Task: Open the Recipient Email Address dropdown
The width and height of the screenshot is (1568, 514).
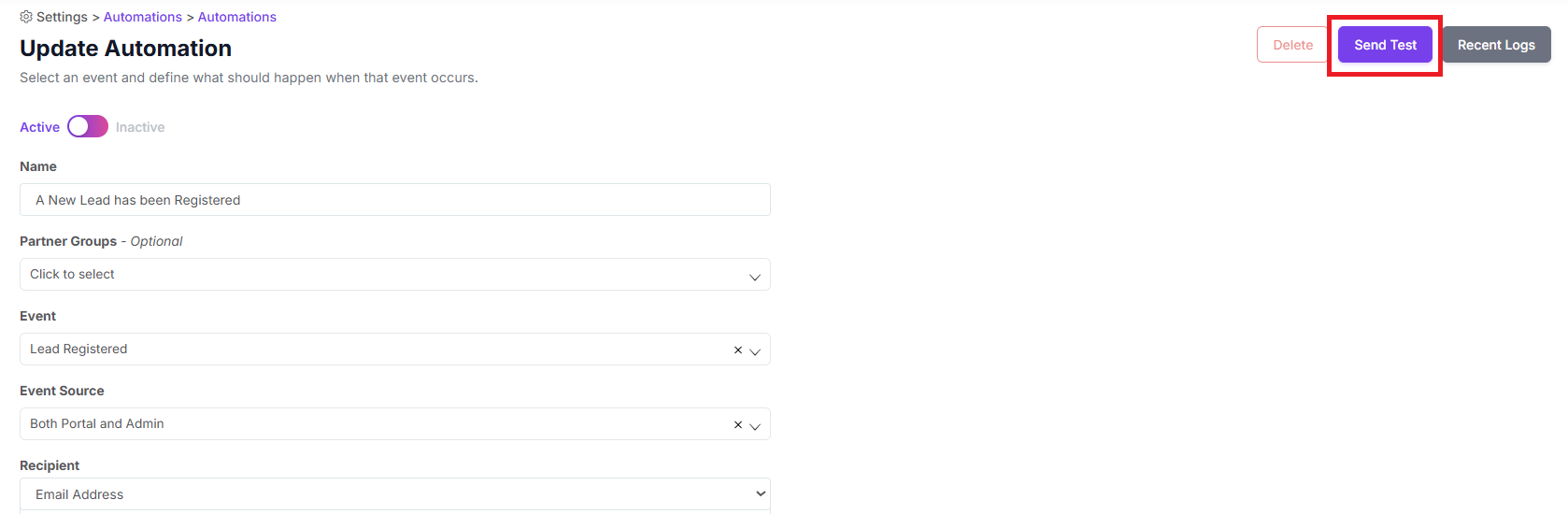Action: coord(395,493)
